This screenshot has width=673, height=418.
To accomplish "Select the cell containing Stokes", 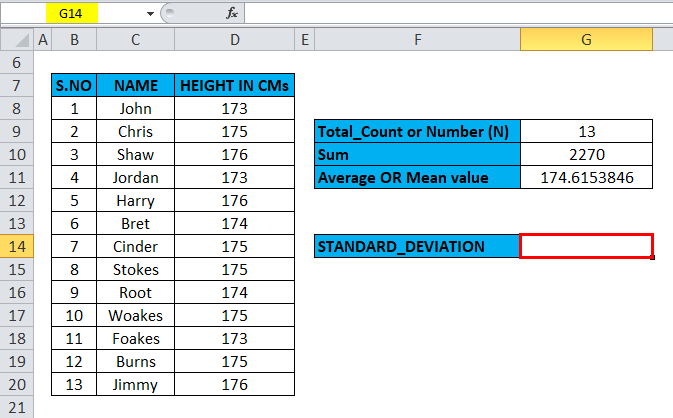I will pyautogui.click(x=136, y=270).
